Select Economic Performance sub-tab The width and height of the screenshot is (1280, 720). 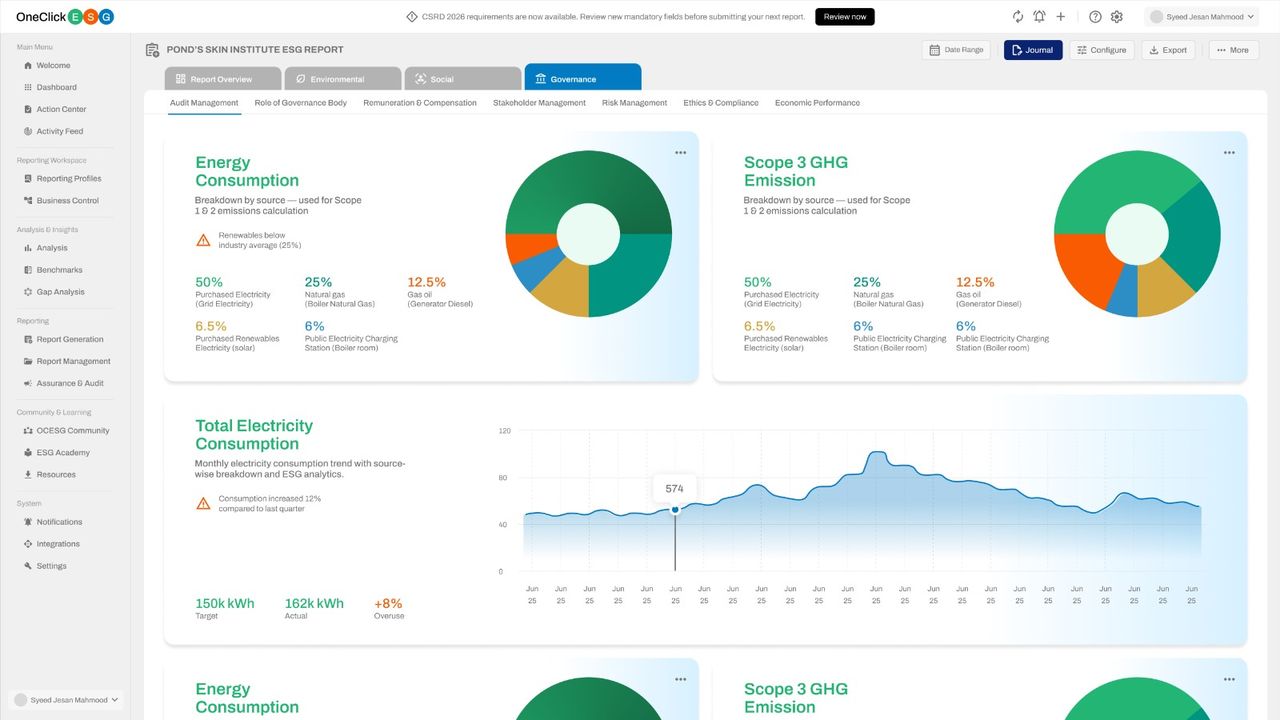[817, 103]
